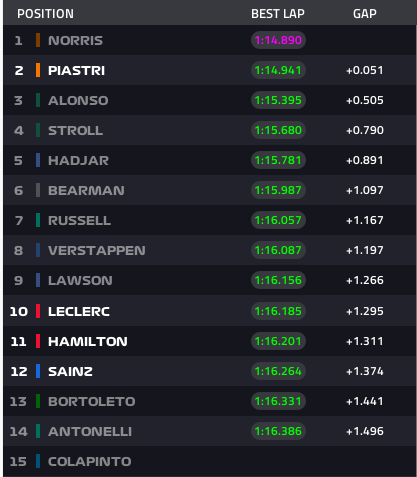Click the BEST LAP column header
This screenshot has width=417, height=477.
pos(278,14)
